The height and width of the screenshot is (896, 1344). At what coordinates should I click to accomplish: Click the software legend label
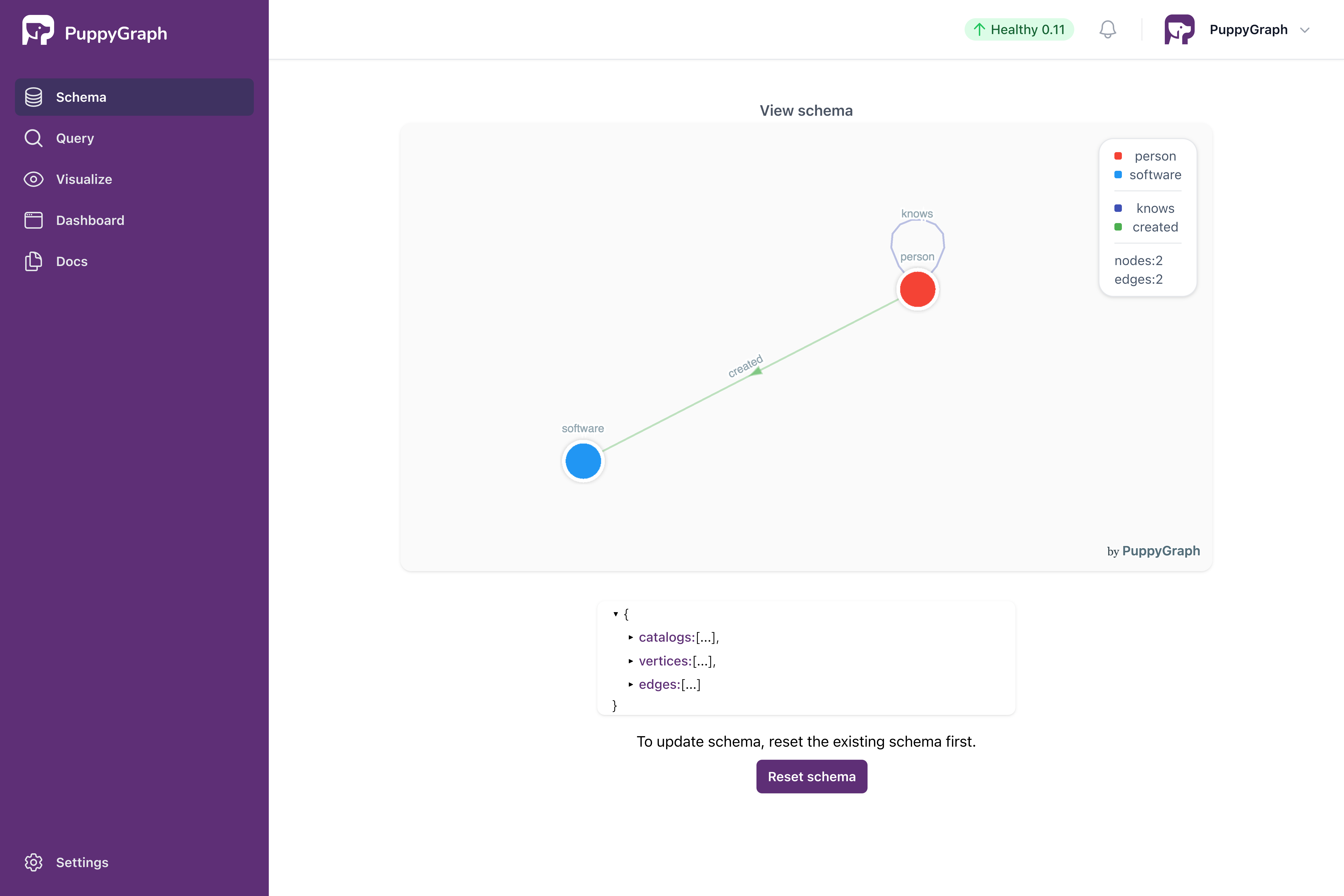1155,175
